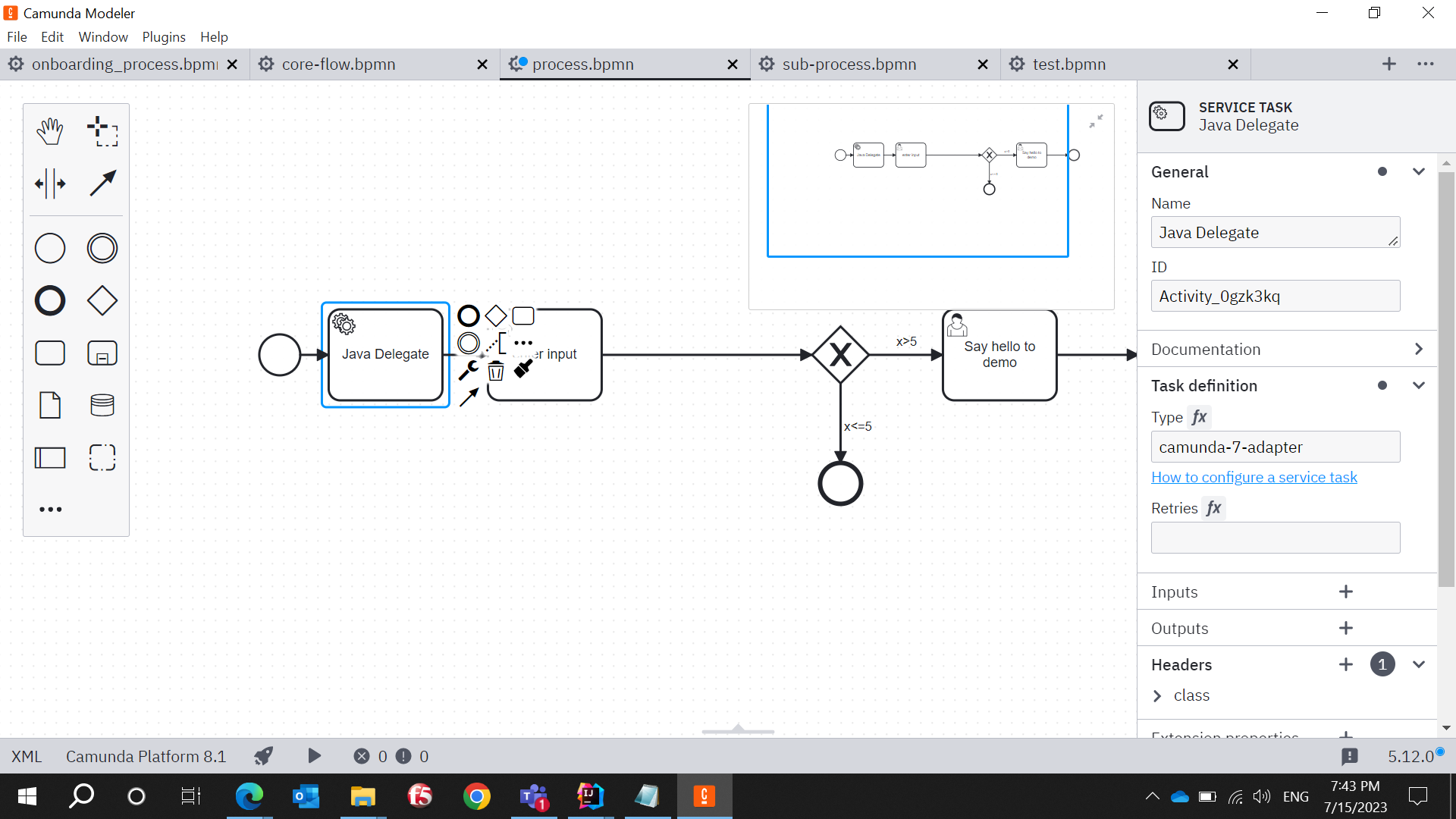
Task: Collapse the General section
Action: click(1418, 171)
